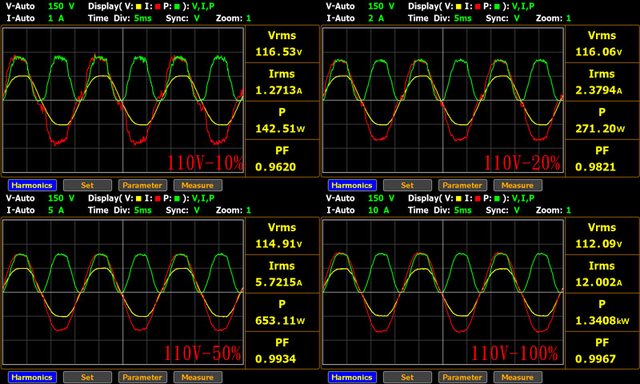Click the red I color swatch, top-right panel

tap(478, 7)
